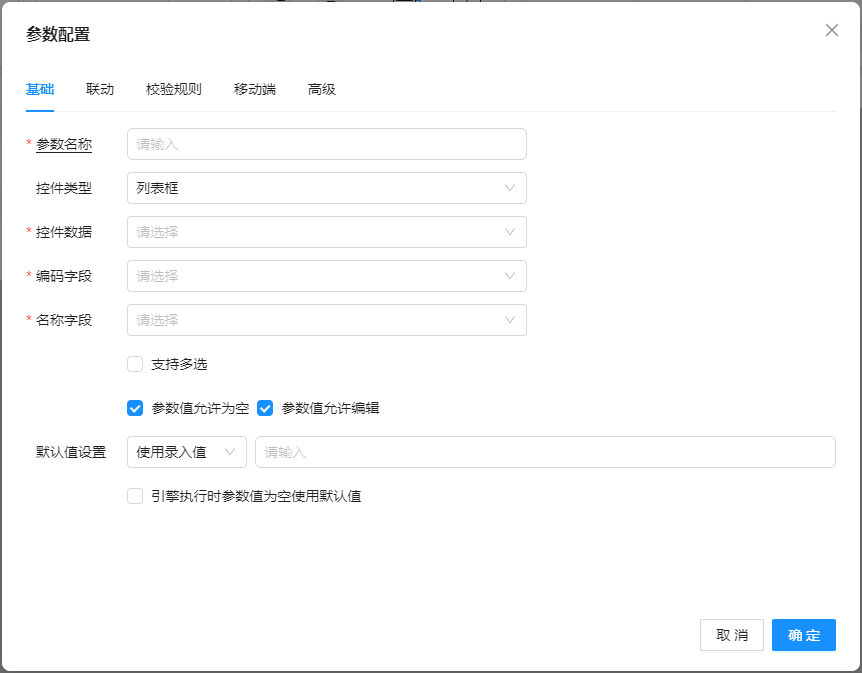Open the 编码字段 select box
This screenshot has width=862, height=673.
(x=326, y=276)
